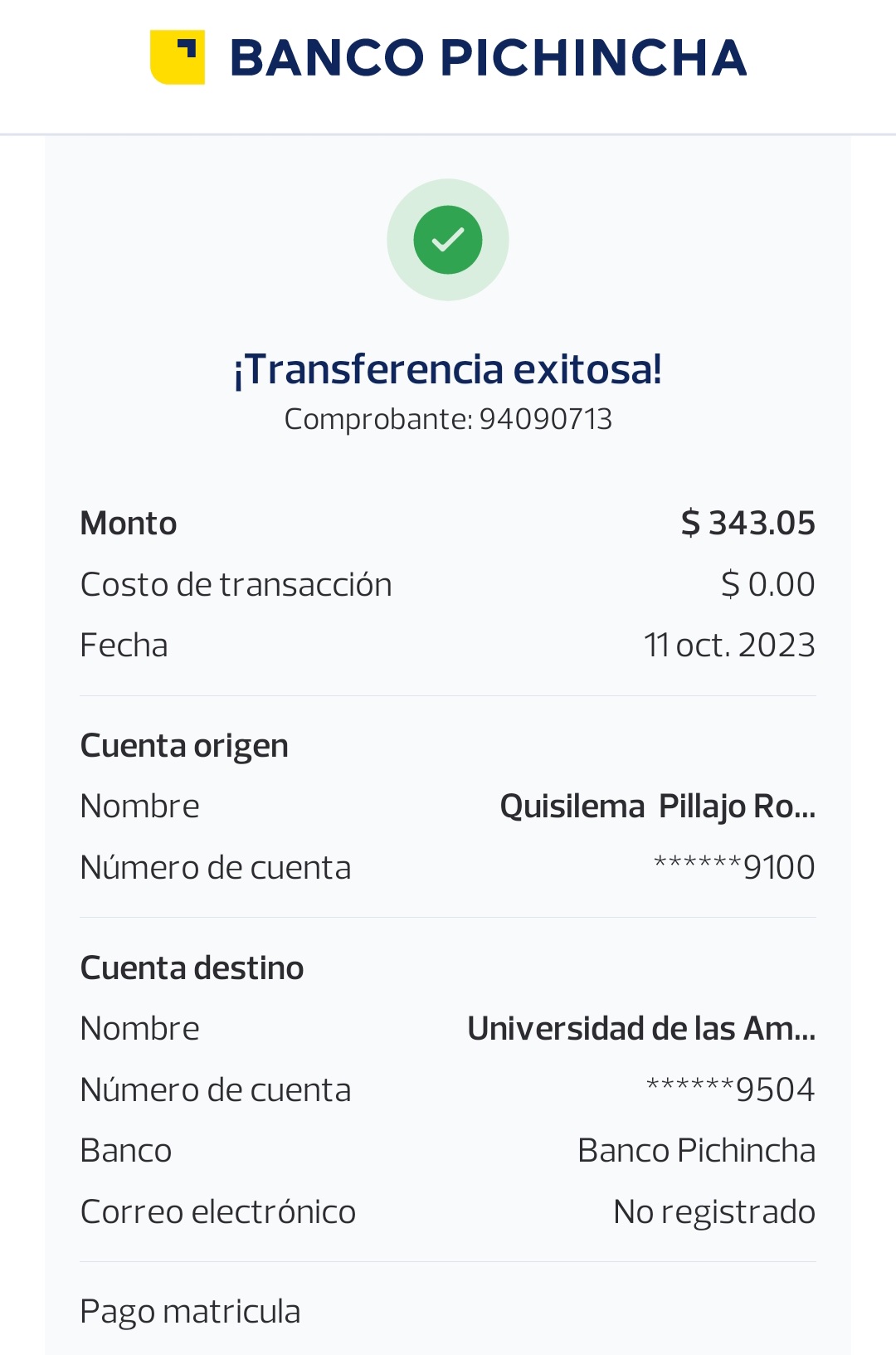896x1355 pixels.
Task: Click the Fecha label
Action: pos(124,646)
